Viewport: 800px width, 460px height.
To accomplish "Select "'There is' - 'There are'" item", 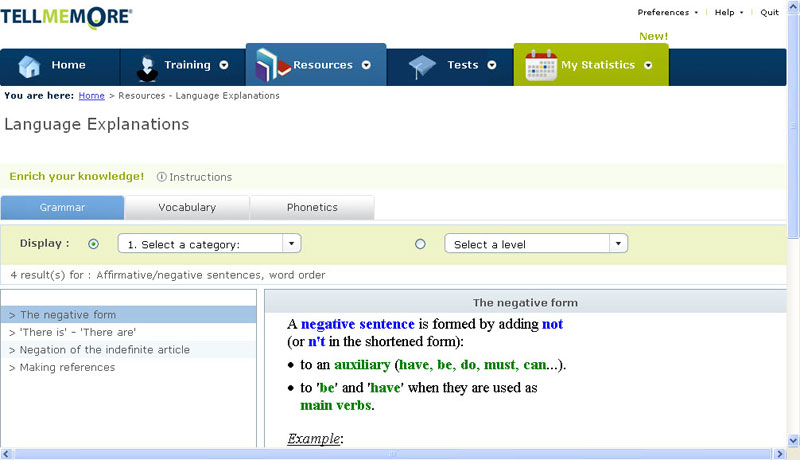I will pyautogui.click(x=129, y=332).
